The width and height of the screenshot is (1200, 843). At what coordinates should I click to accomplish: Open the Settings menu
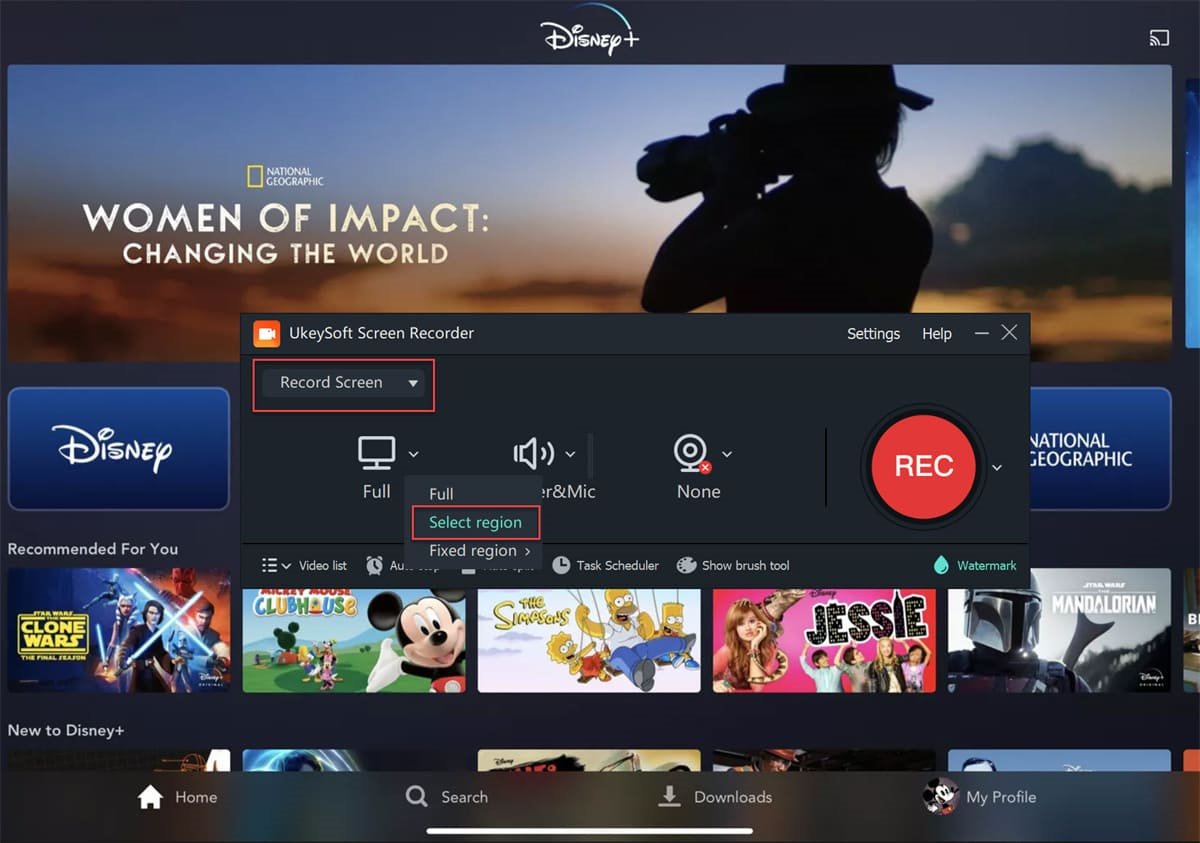click(x=873, y=334)
